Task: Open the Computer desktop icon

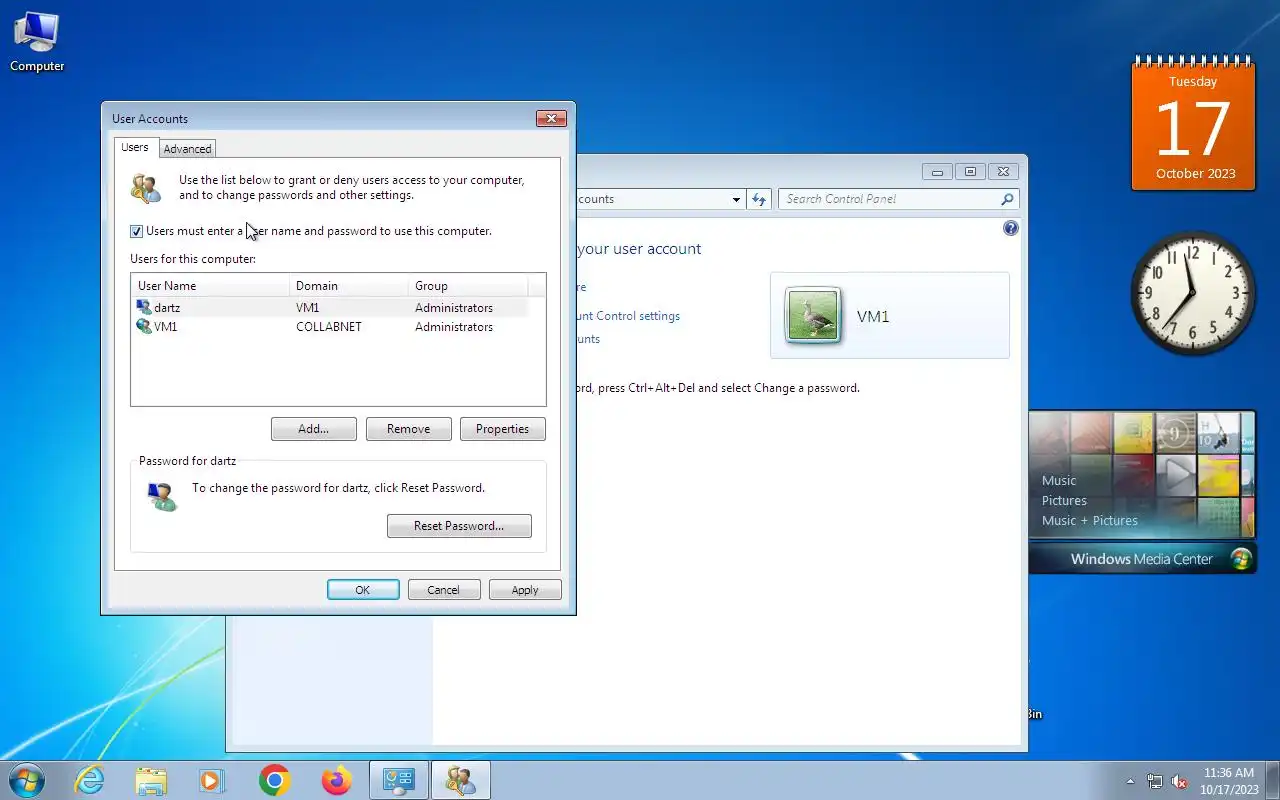Action: tap(37, 42)
